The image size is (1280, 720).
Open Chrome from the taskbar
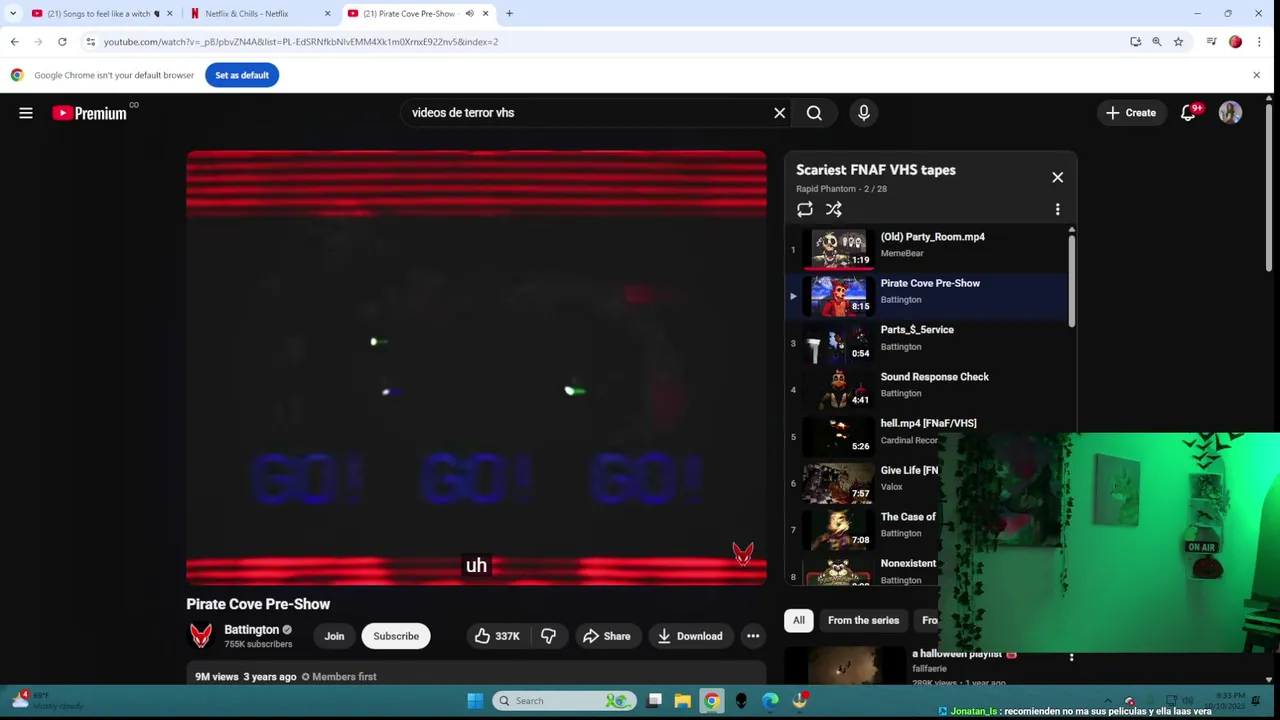point(711,701)
